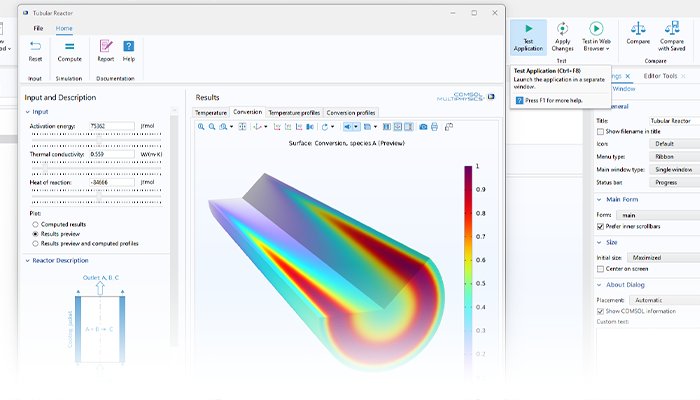700x400 pixels.
Task: Switch to the Temperature profiles tab
Action: point(294,112)
